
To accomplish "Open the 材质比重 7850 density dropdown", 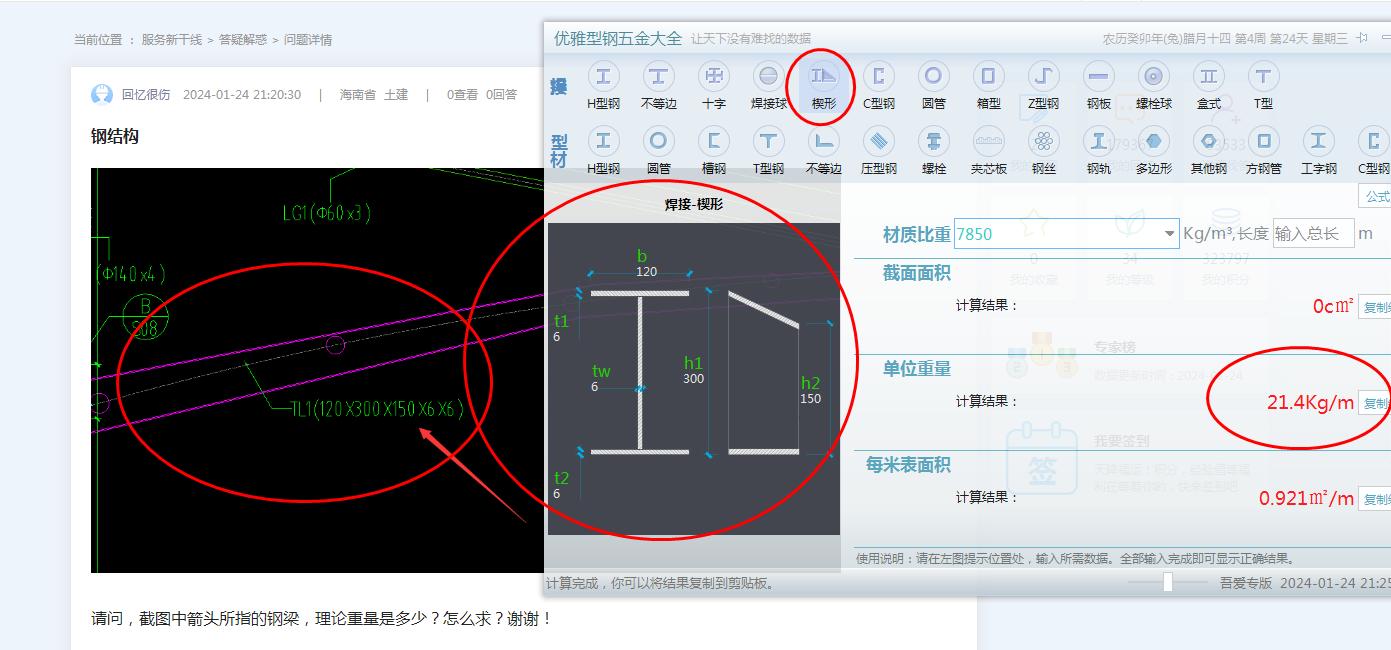I will 1170,234.
